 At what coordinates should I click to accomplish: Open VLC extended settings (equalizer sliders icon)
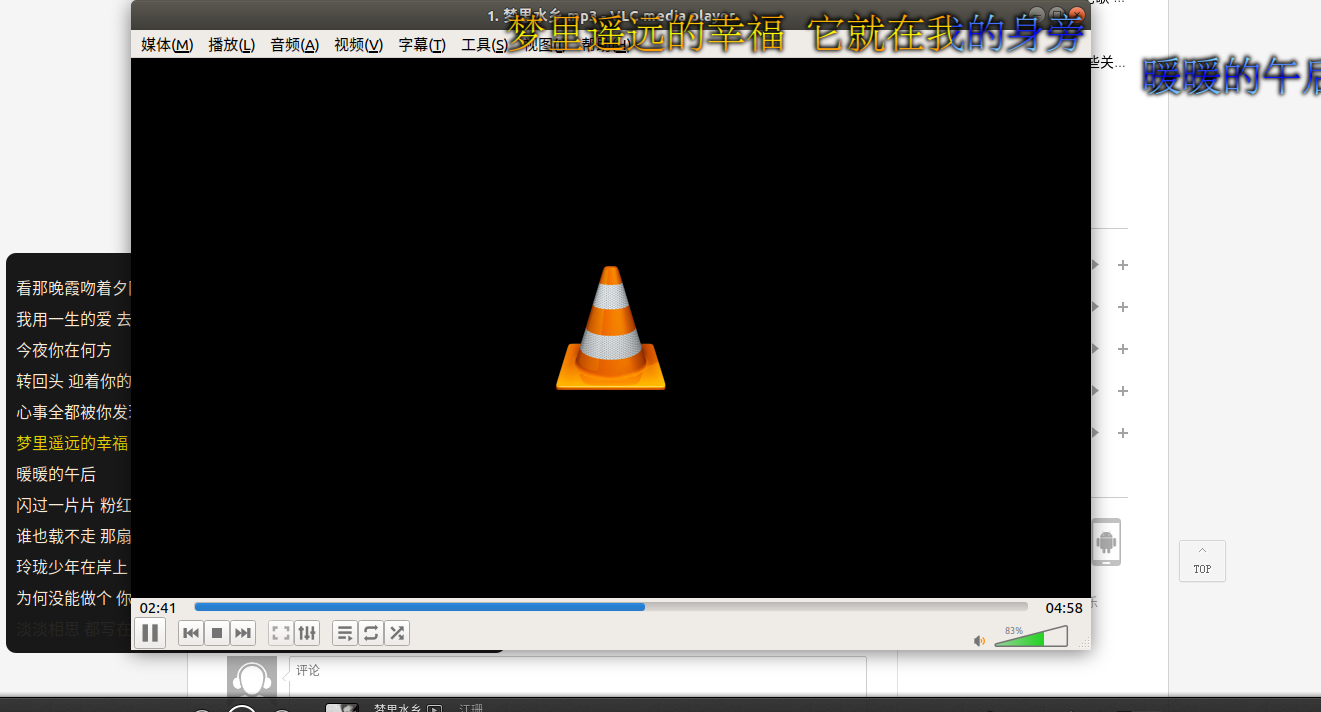pos(307,633)
